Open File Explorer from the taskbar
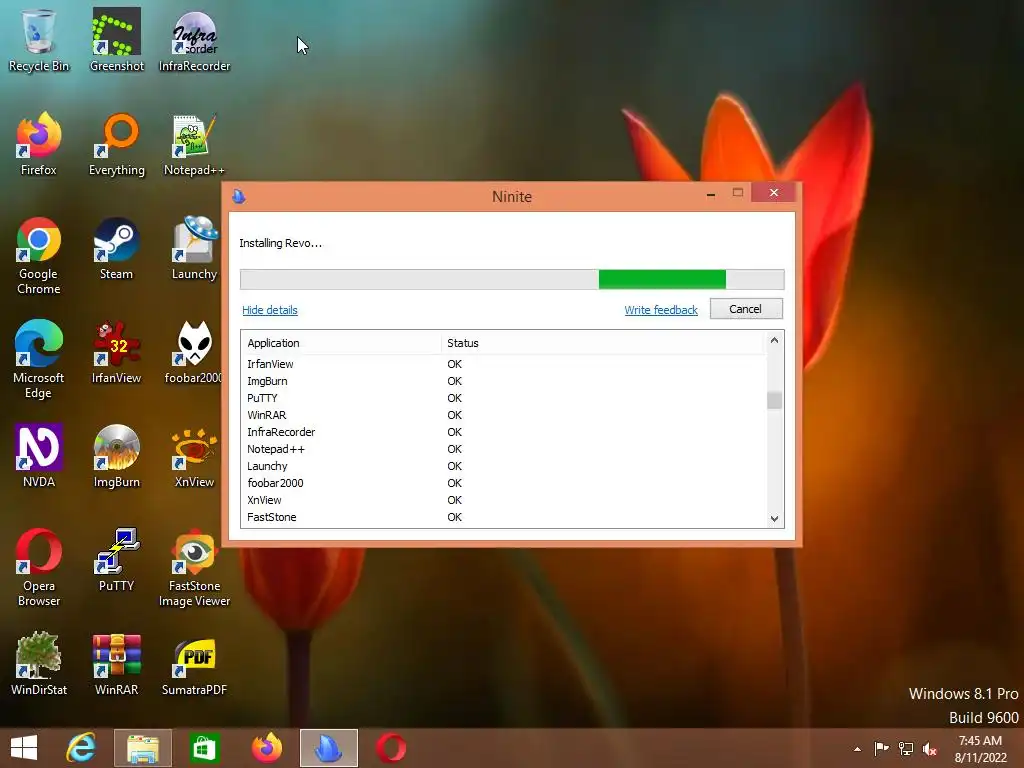This screenshot has width=1024, height=768. pyautogui.click(x=143, y=748)
